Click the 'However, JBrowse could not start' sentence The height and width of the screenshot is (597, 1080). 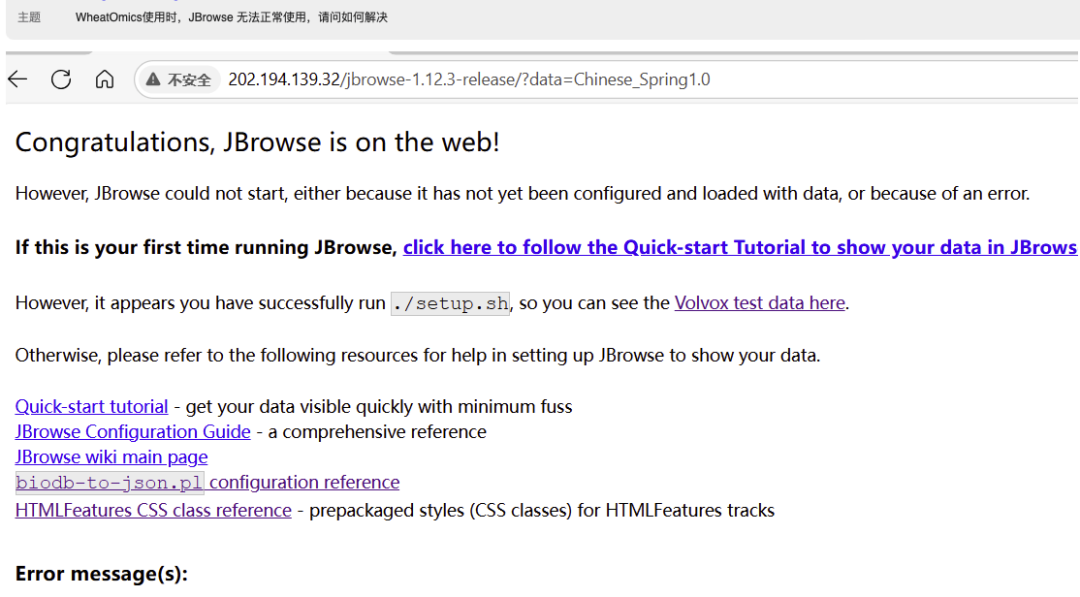click(x=522, y=193)
